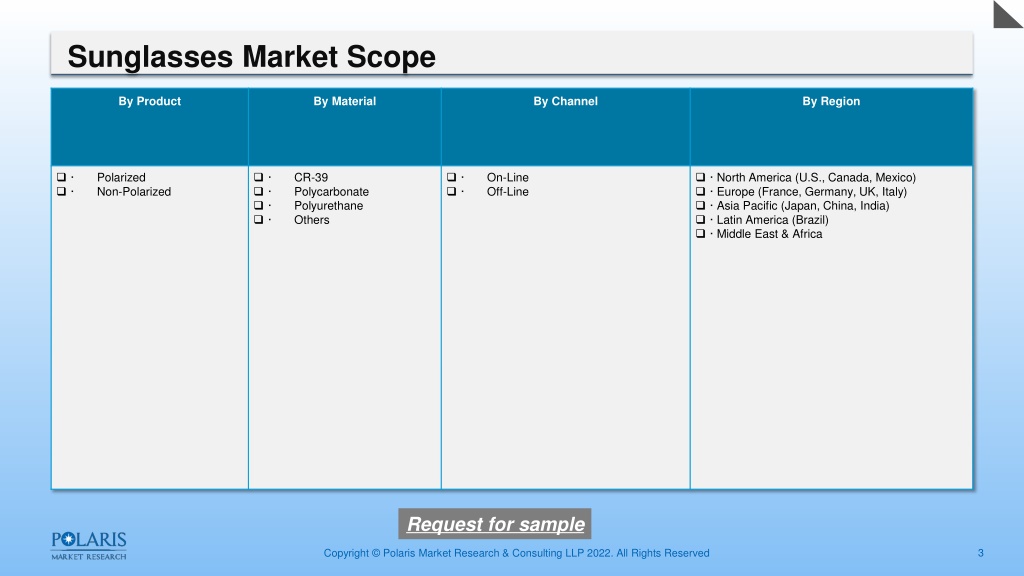The width and height of the screenshot is (1024, 576).
Task: Click the text Non-Polarized
Action: [x=134, y=191]
